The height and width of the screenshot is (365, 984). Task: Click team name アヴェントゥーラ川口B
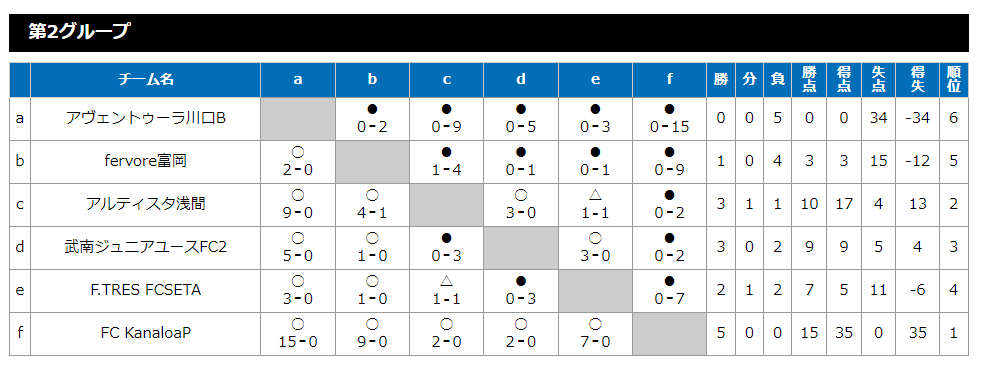tap(146, 118)
